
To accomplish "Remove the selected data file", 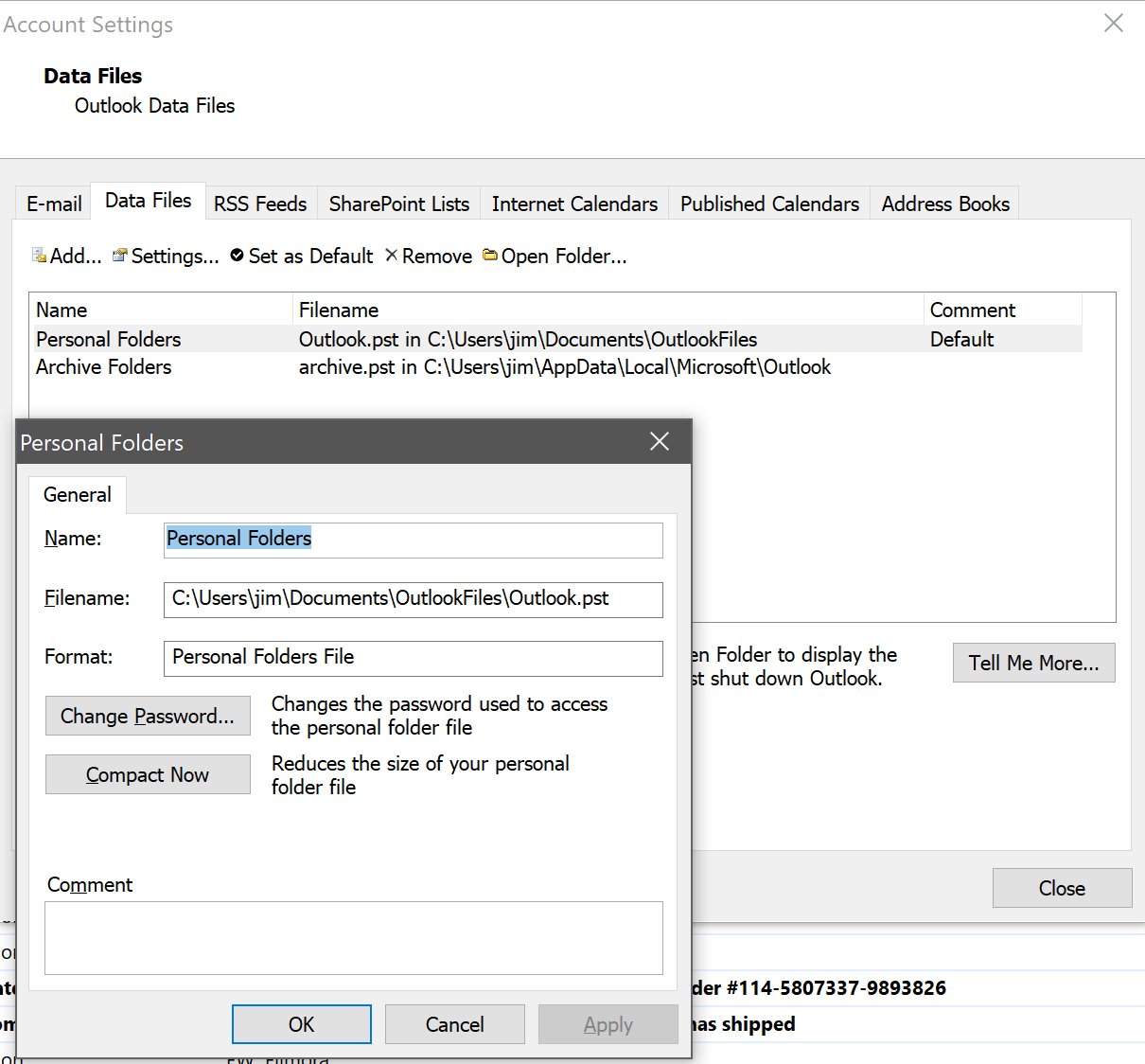I will [429, 256].
